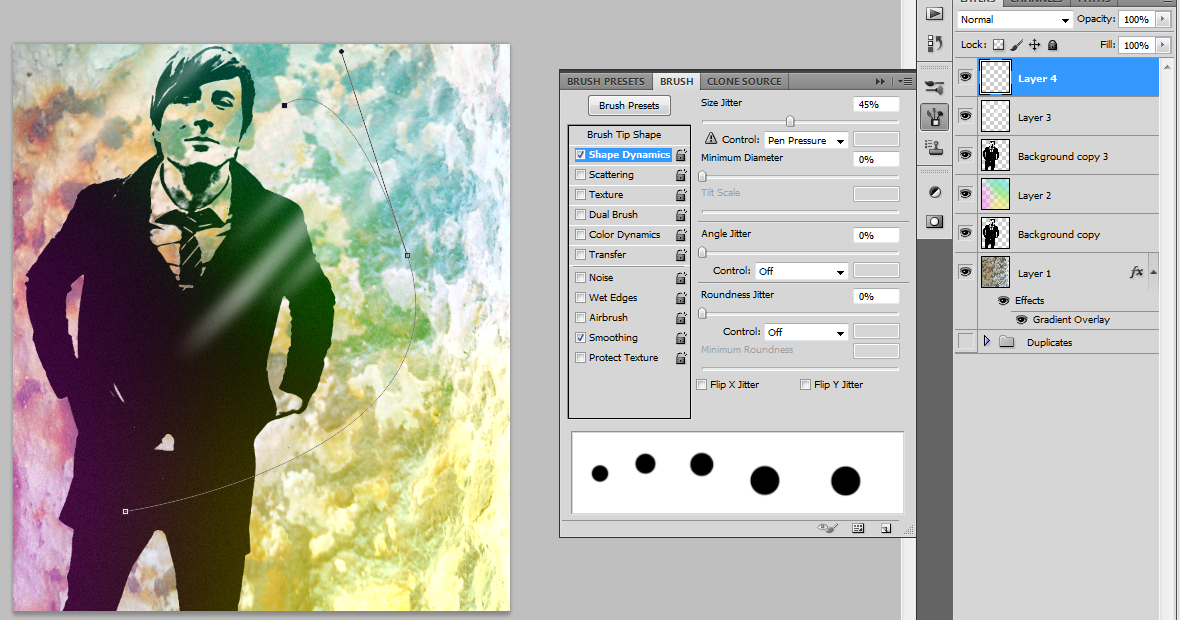Hide the Background copy 3 layer
The width and height of the screenshot is (1180, 620).
tap(966, 155)
